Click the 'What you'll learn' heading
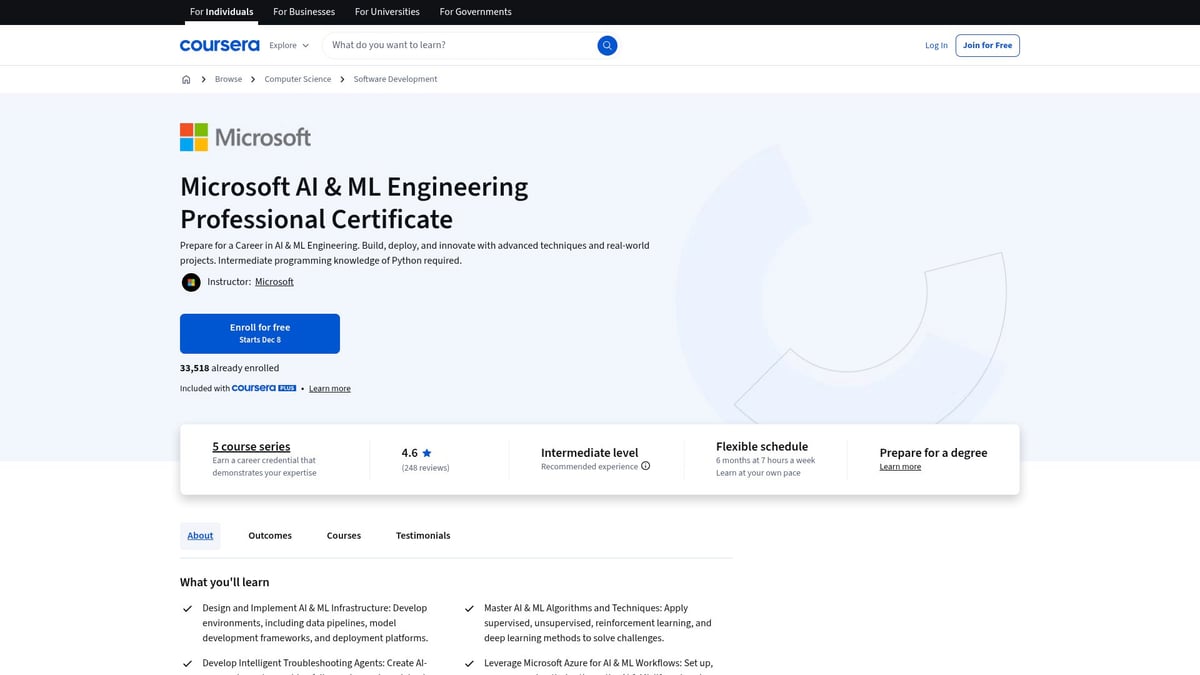Viewport: 1200px width, 675px height. (224, 582)
